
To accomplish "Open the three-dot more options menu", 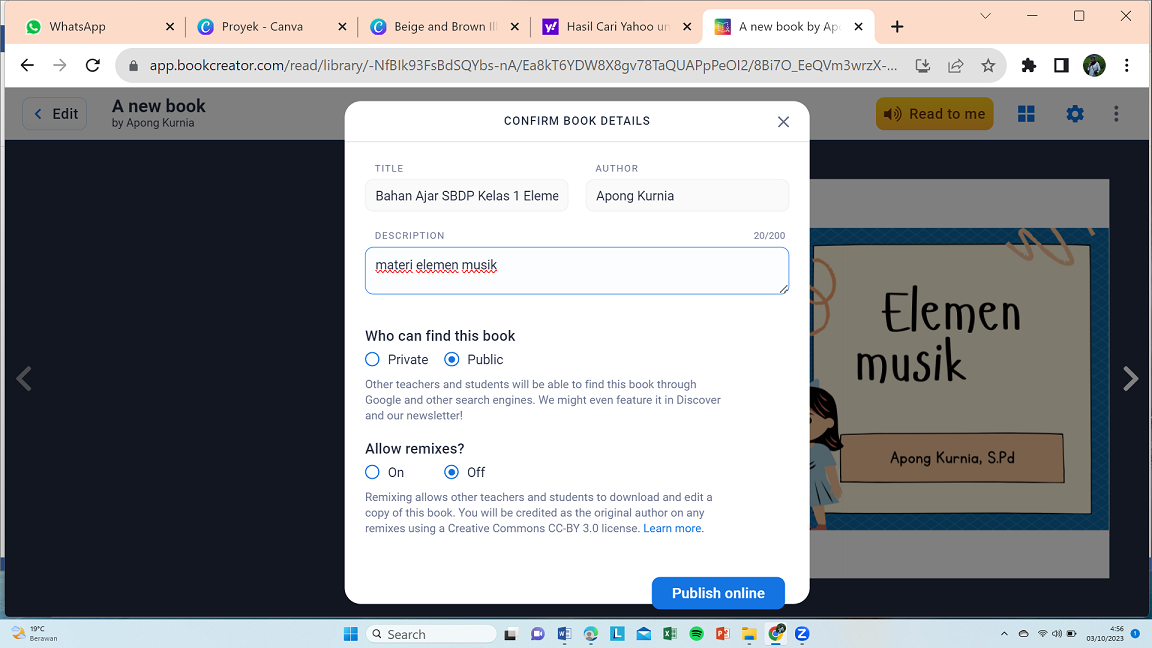I will [x=1116, y=114].
